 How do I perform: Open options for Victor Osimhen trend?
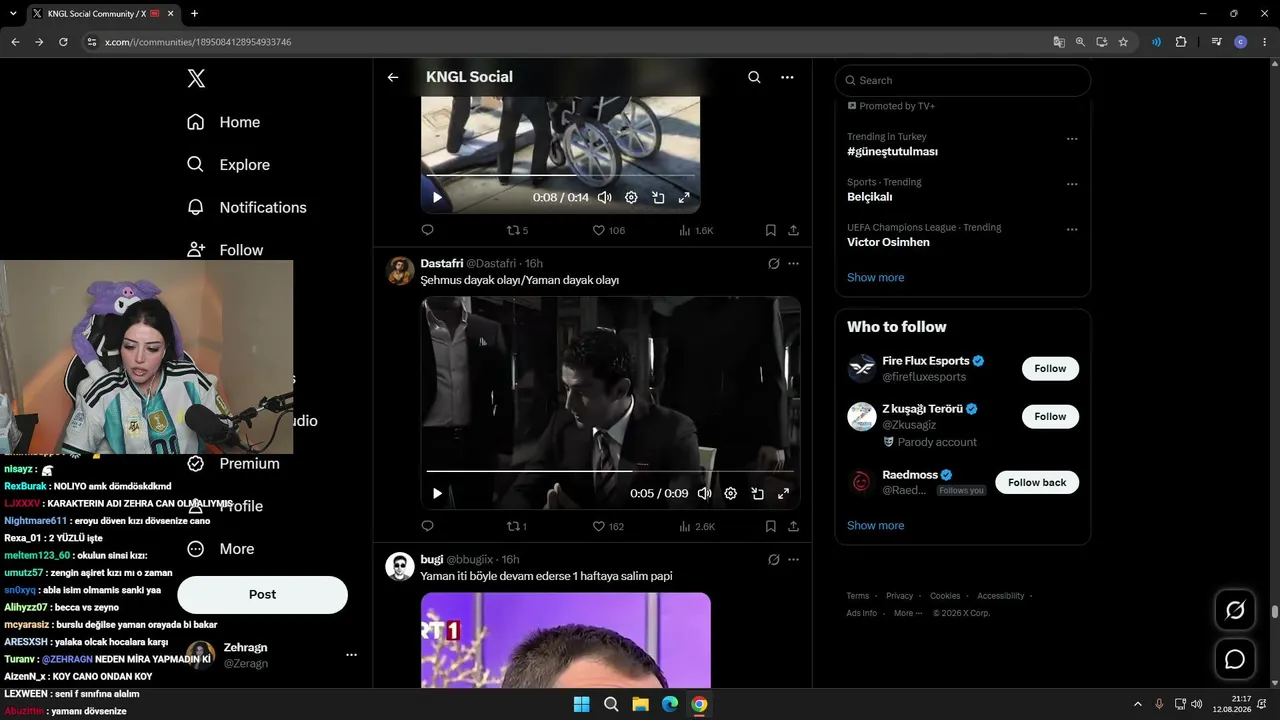tap(1072, 229)
